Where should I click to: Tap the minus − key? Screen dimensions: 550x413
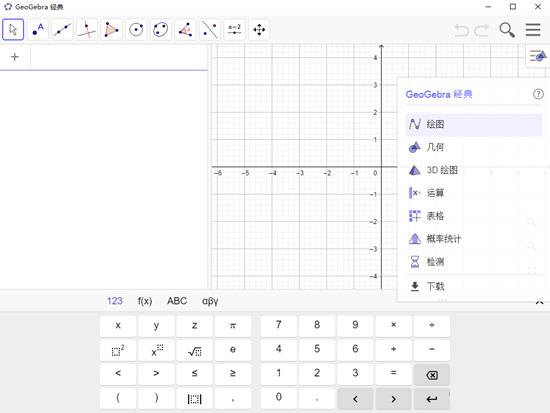(x=432, y=350)
